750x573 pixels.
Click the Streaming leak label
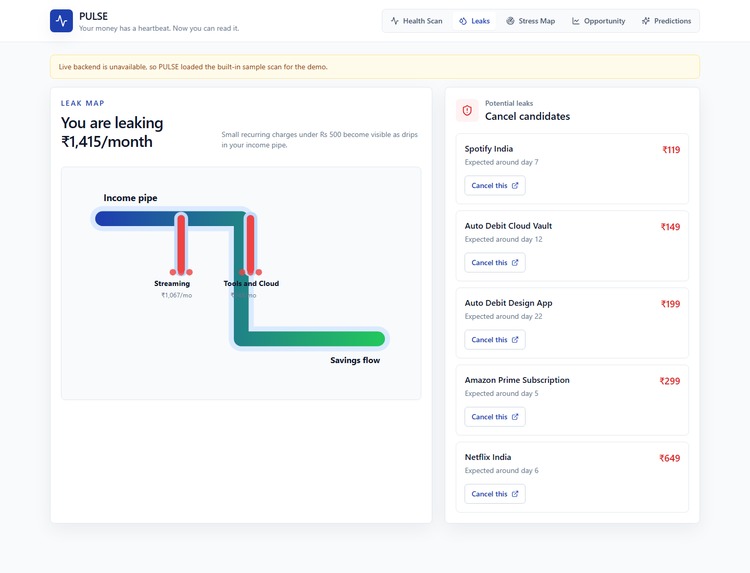pyautogui.click(x=172, y=284)
